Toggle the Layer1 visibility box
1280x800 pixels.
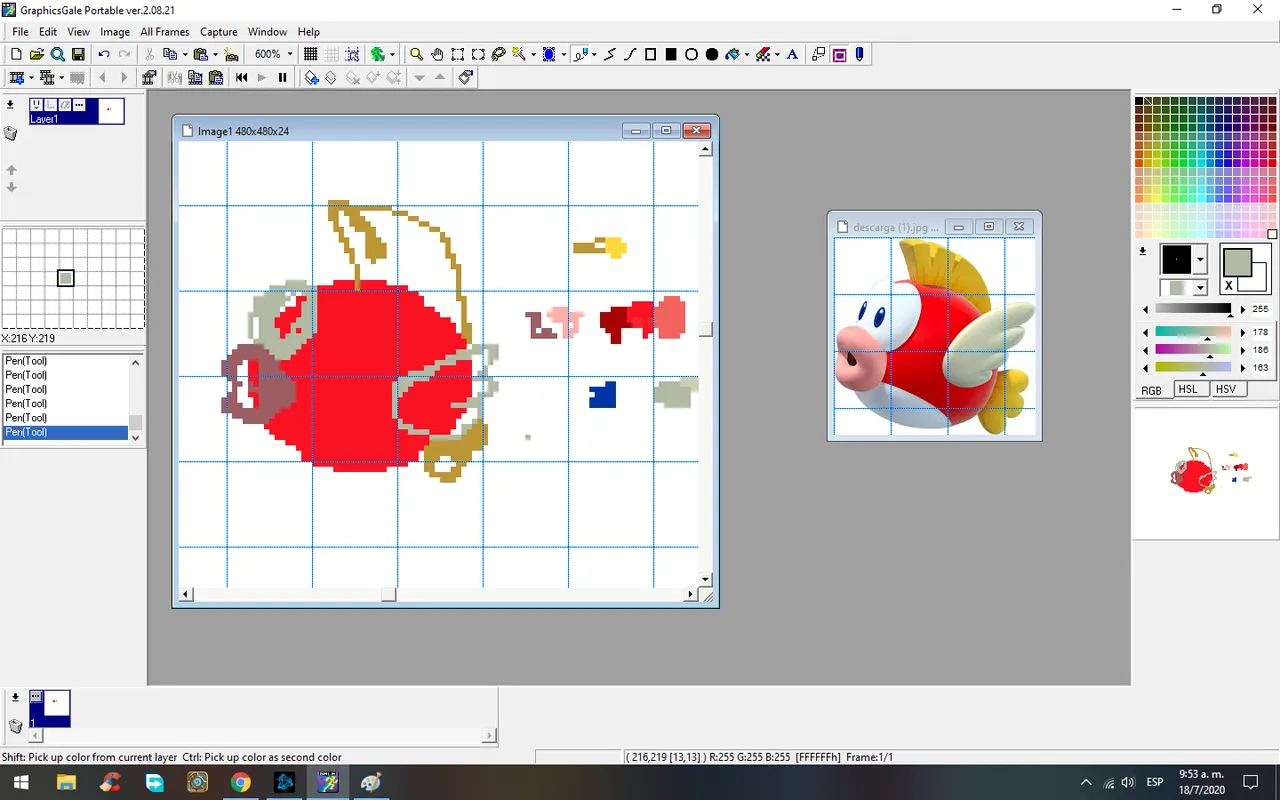[36, 105]
